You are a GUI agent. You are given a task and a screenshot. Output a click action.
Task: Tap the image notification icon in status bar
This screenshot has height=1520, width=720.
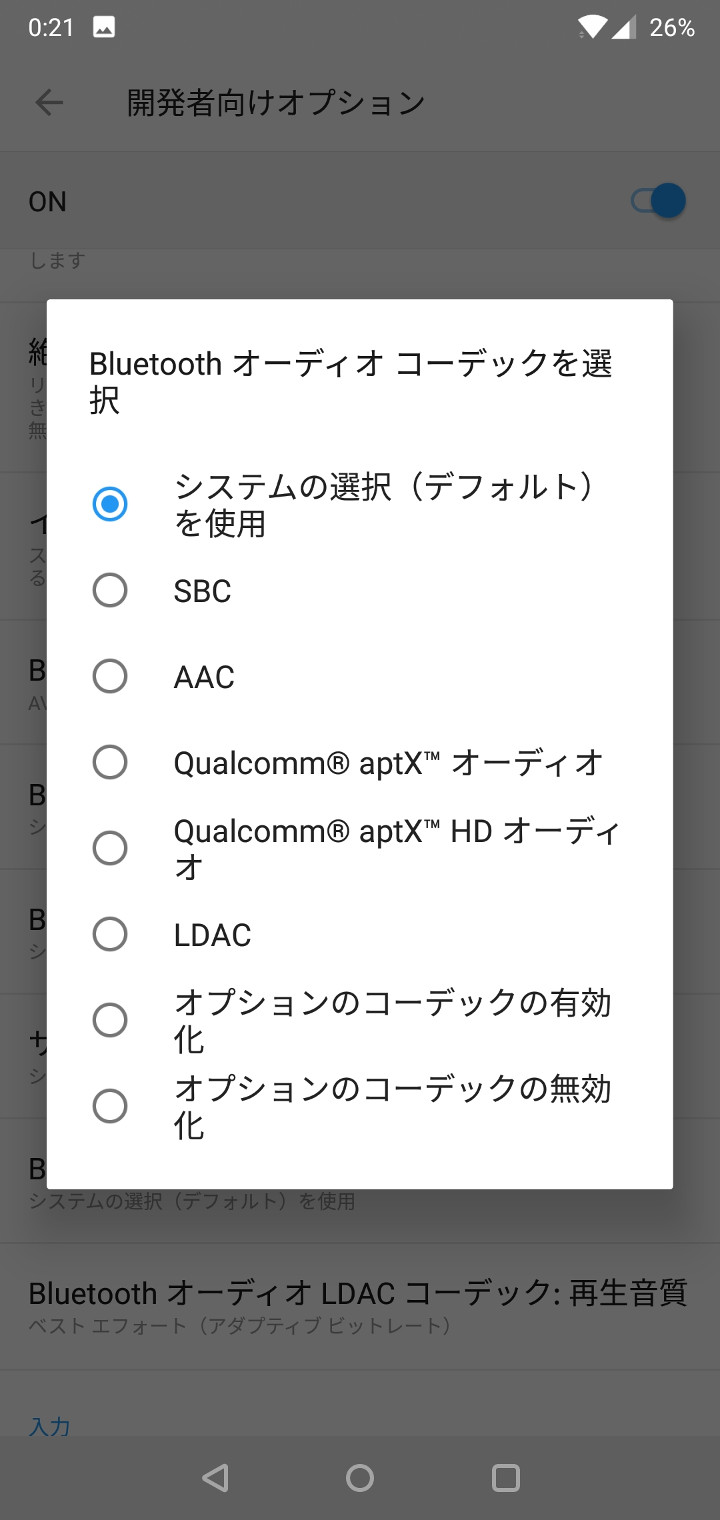point(103,28)
